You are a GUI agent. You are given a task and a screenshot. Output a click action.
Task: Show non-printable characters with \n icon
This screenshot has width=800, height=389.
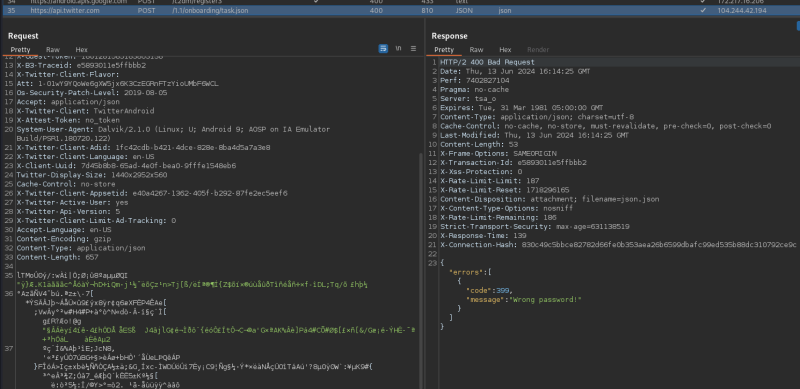(x=398, y=48)
